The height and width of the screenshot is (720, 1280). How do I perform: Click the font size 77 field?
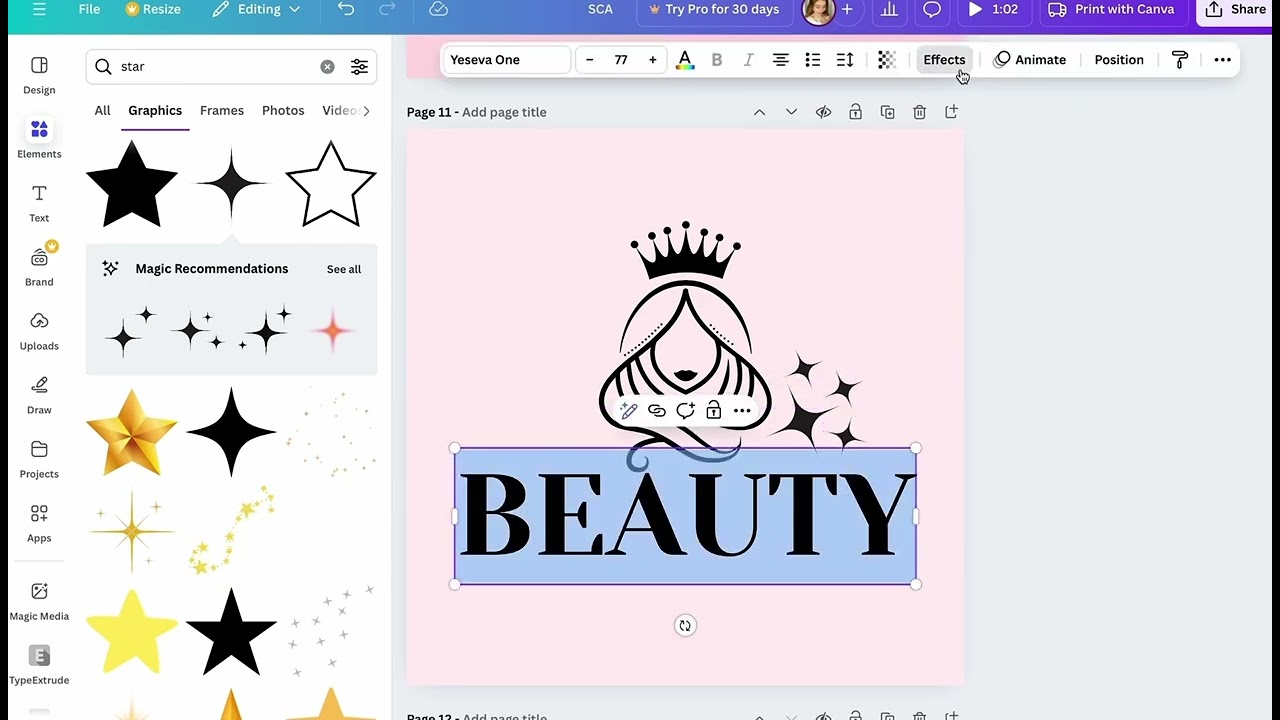click(621, 60)
